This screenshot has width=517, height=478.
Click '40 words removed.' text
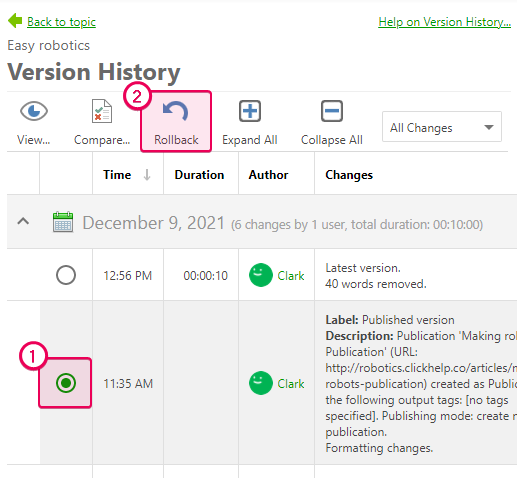click(x=376, y=284)
